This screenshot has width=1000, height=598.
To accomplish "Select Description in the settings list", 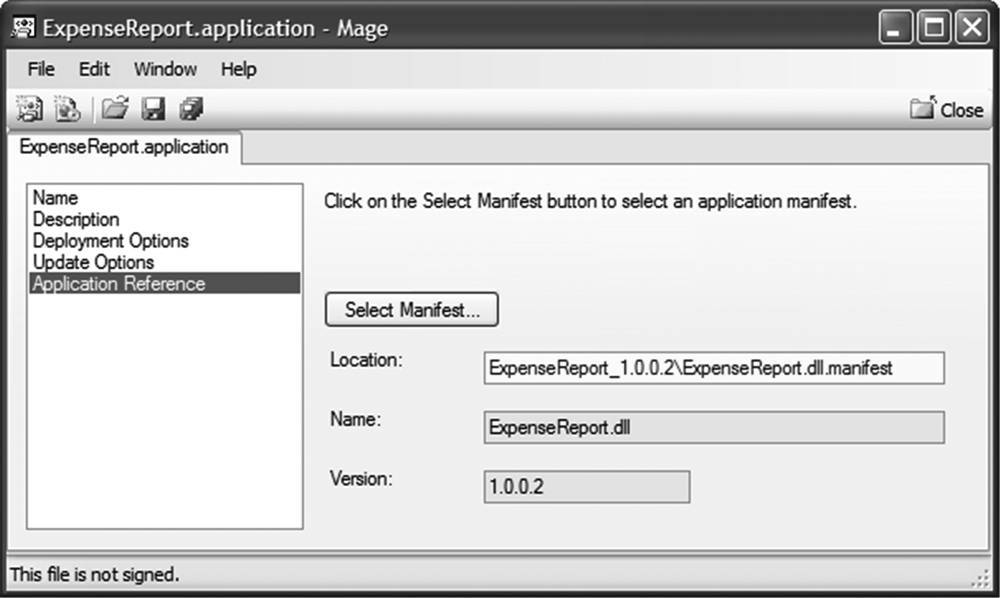I will coord(165,219).
